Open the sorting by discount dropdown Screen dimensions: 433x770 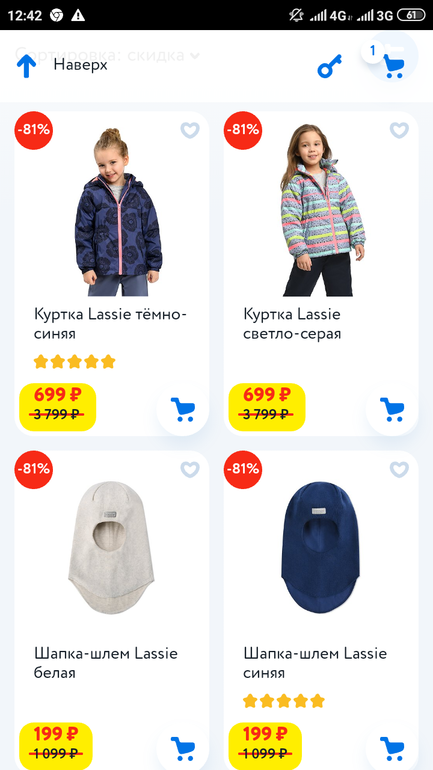(108, 55)
